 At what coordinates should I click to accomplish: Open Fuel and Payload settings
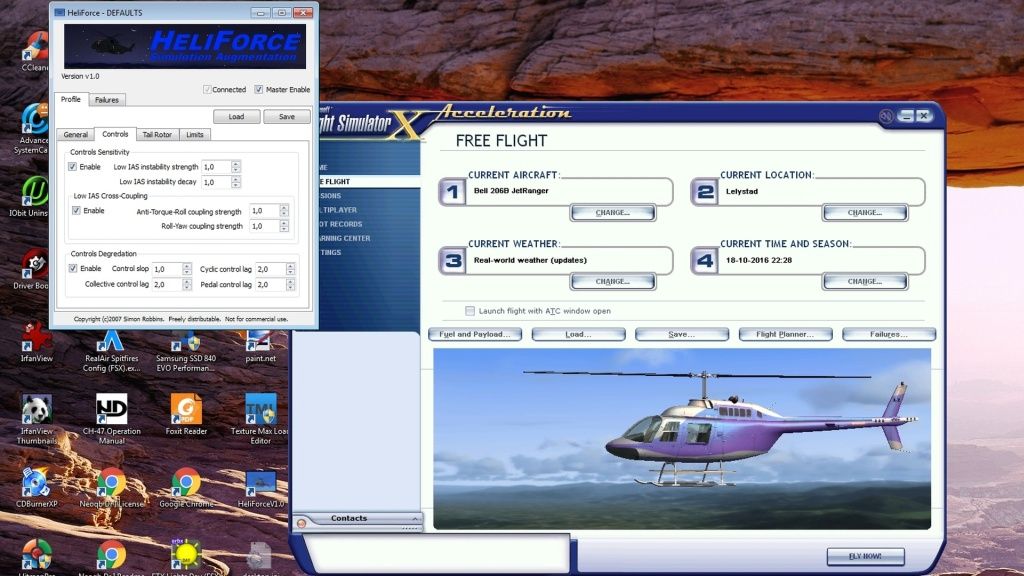(x=475, y=334)
